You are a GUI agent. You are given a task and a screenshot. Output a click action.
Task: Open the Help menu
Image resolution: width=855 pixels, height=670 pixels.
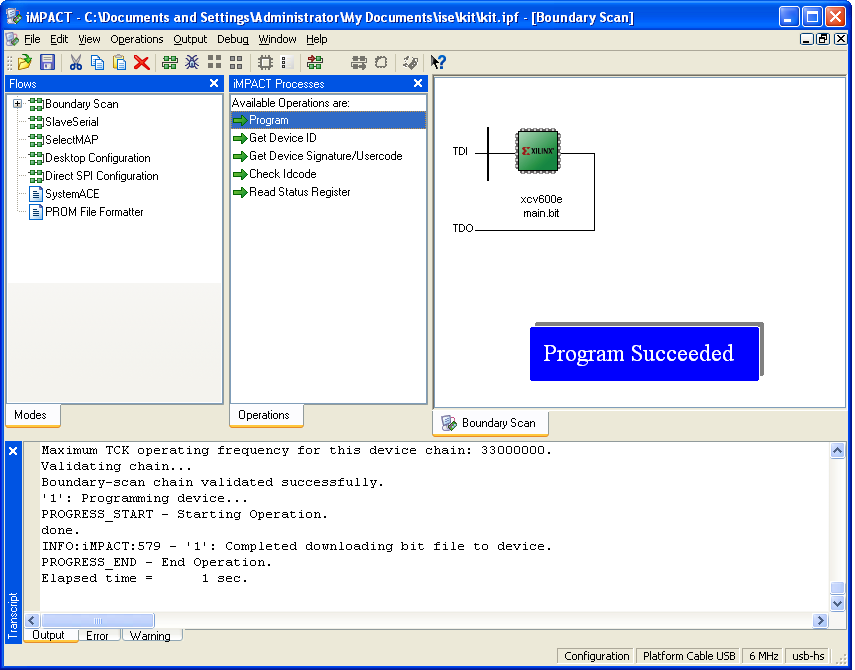317,39
